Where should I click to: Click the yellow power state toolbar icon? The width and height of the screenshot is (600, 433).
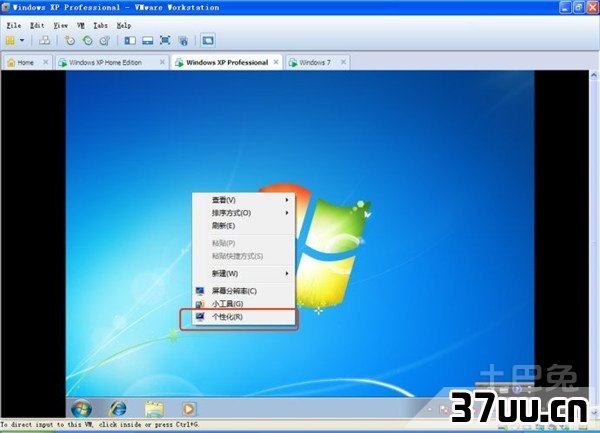[x=10, y=40]
